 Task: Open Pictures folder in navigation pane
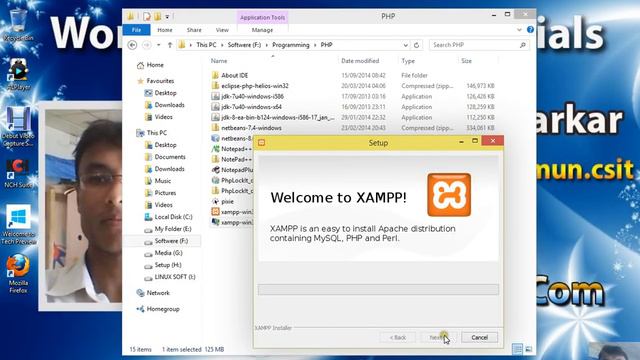coord(160,193)
